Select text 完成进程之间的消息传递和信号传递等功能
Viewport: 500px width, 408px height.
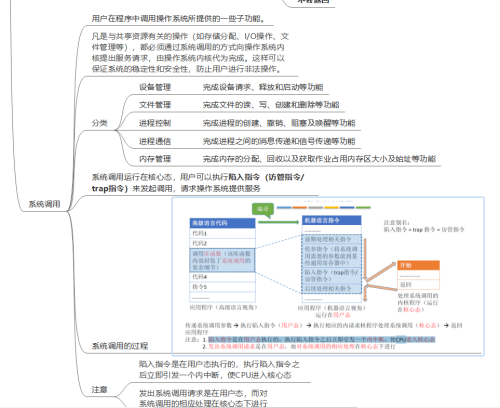tap(279, 141)
